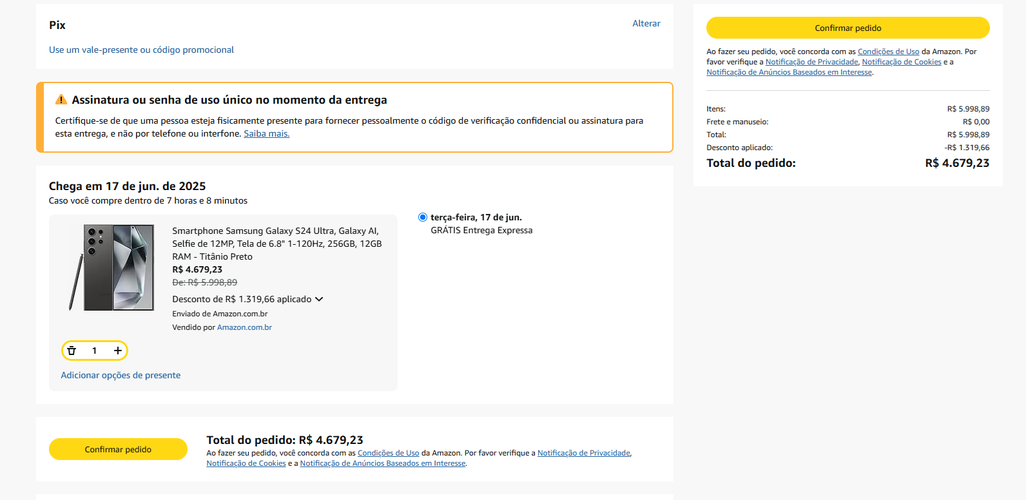Open Notificação de Cookies in right sidebar
The height and width of the screenshot is (500, 1026).
pos(902,62)
